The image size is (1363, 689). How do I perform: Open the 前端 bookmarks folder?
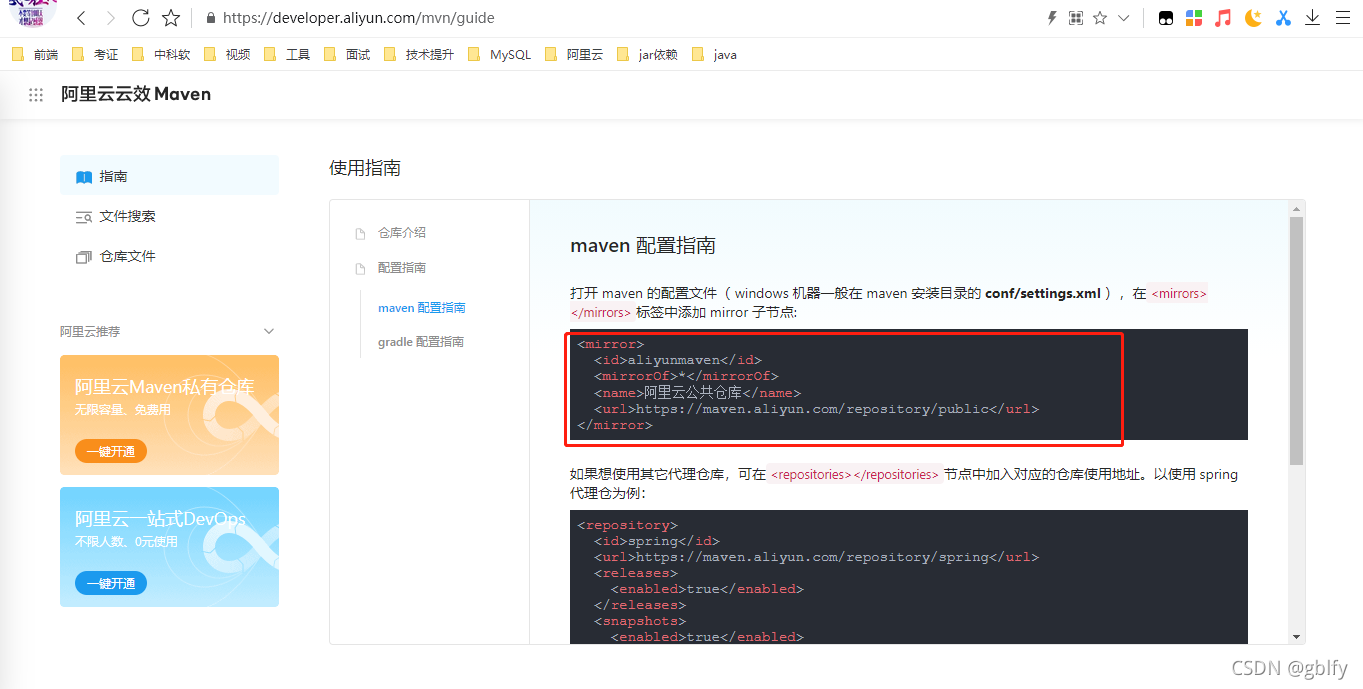click(x=35, y=55)
